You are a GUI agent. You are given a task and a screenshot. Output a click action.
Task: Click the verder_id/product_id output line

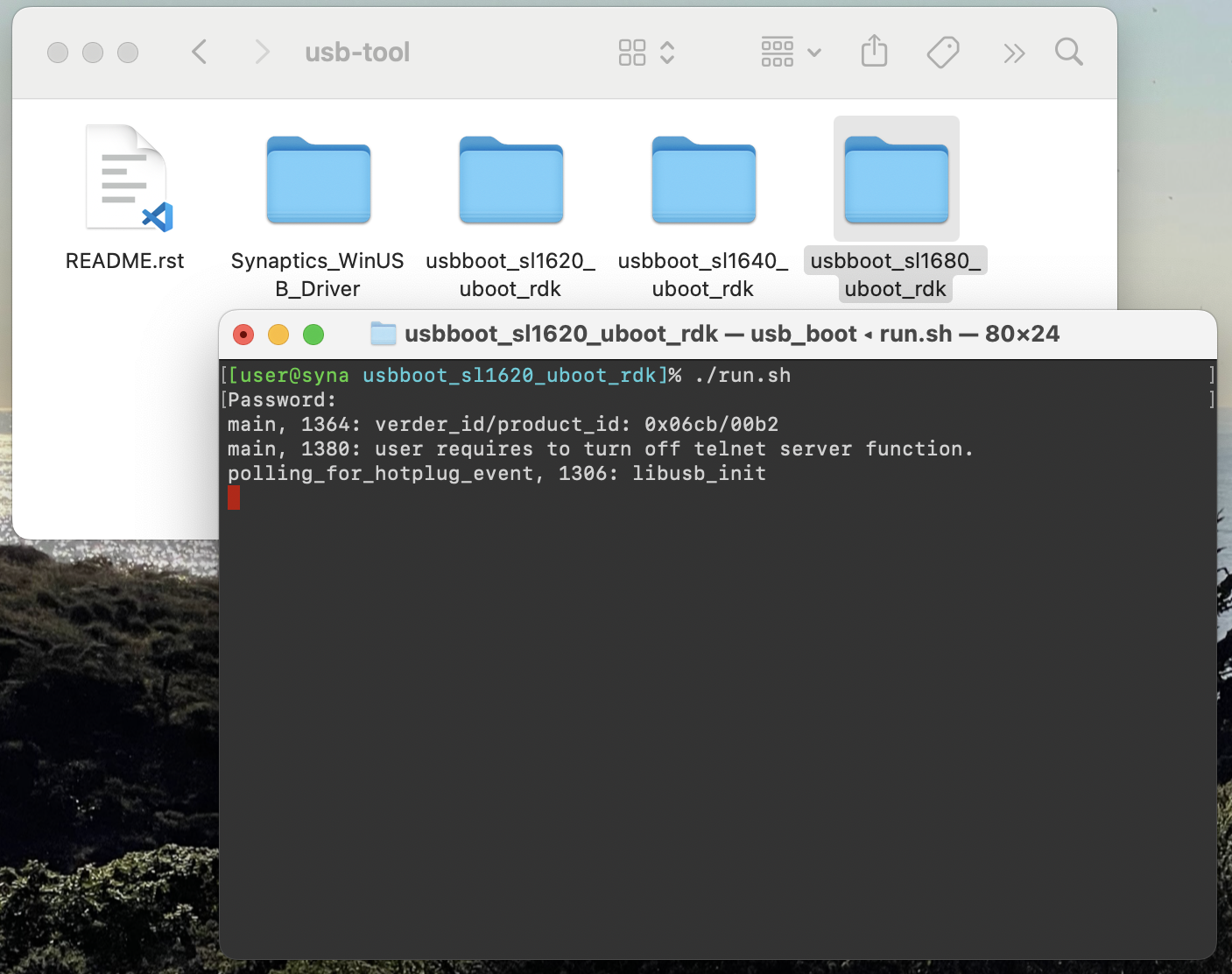(503, 424)
